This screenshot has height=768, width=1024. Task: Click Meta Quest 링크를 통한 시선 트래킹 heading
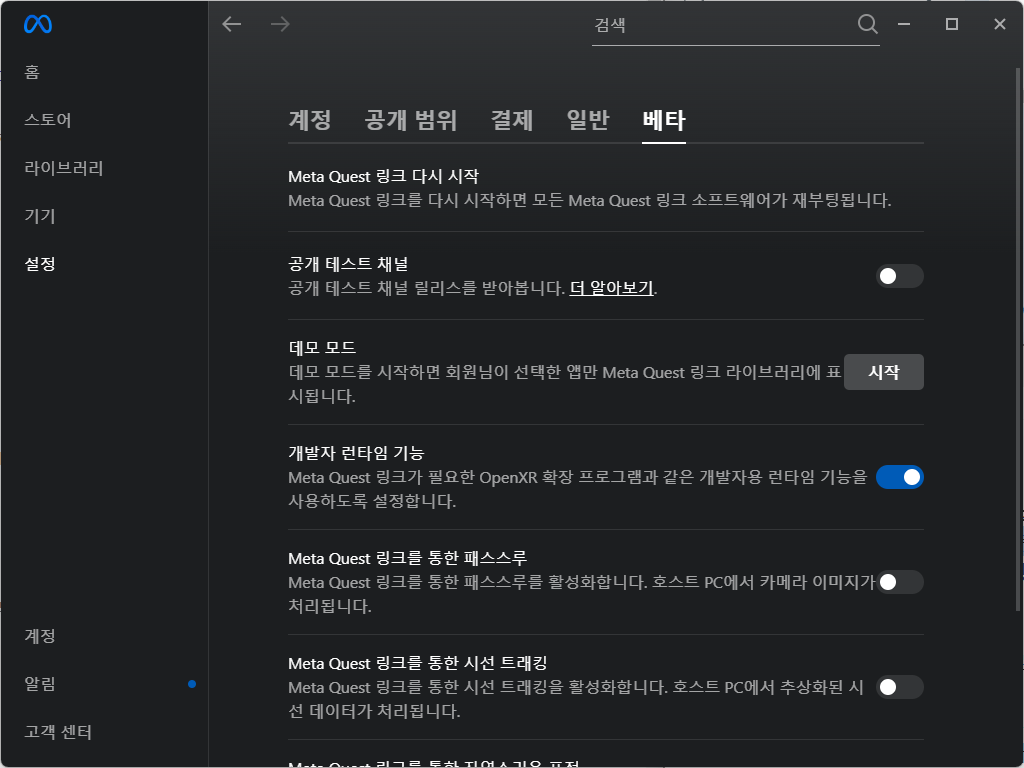418,664
